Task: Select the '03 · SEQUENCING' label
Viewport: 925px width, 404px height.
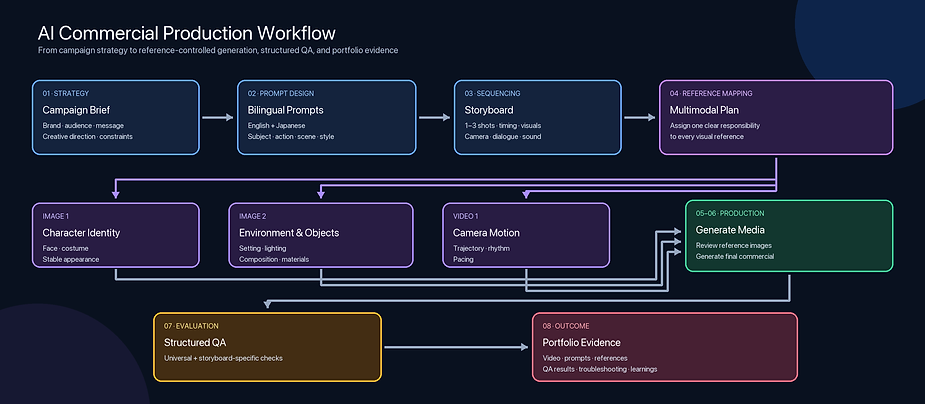Action: tap(493, 93)
